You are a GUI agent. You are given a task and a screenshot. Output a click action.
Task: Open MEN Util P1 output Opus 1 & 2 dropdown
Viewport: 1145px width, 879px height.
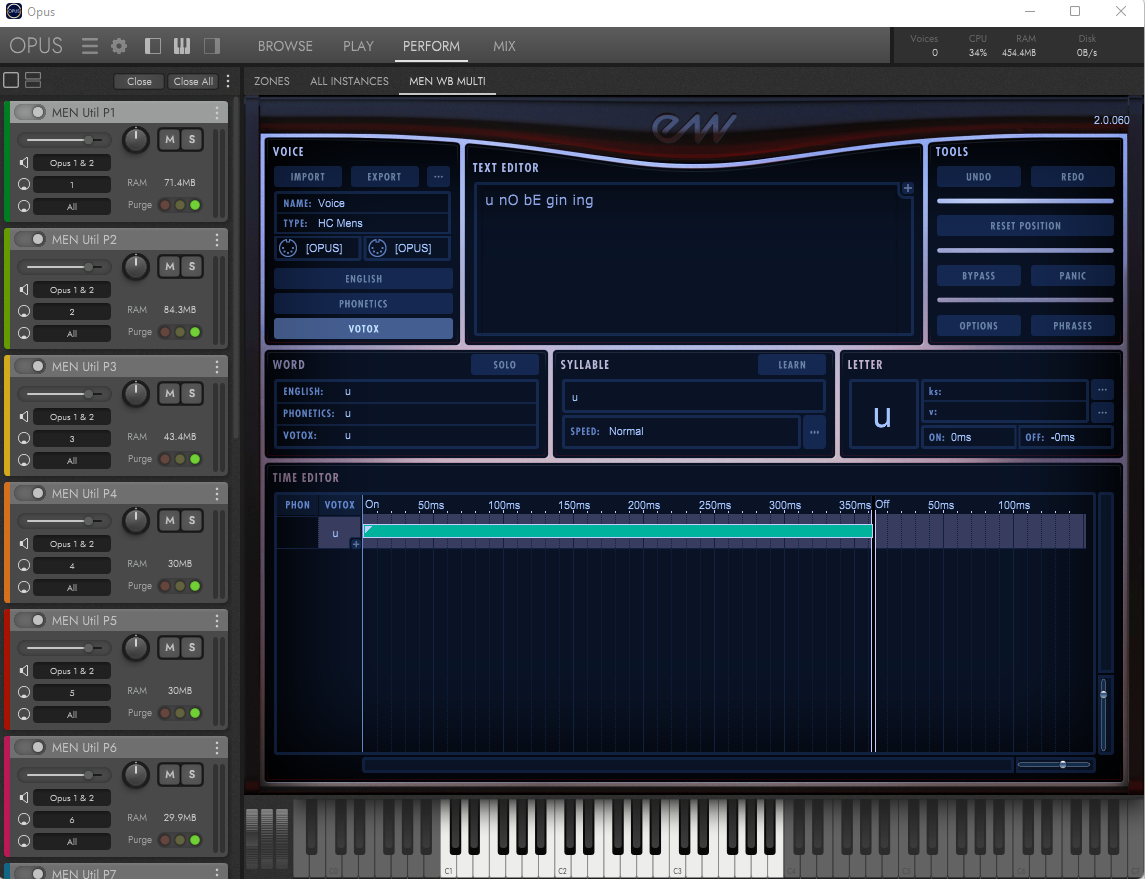coord(72,163)
